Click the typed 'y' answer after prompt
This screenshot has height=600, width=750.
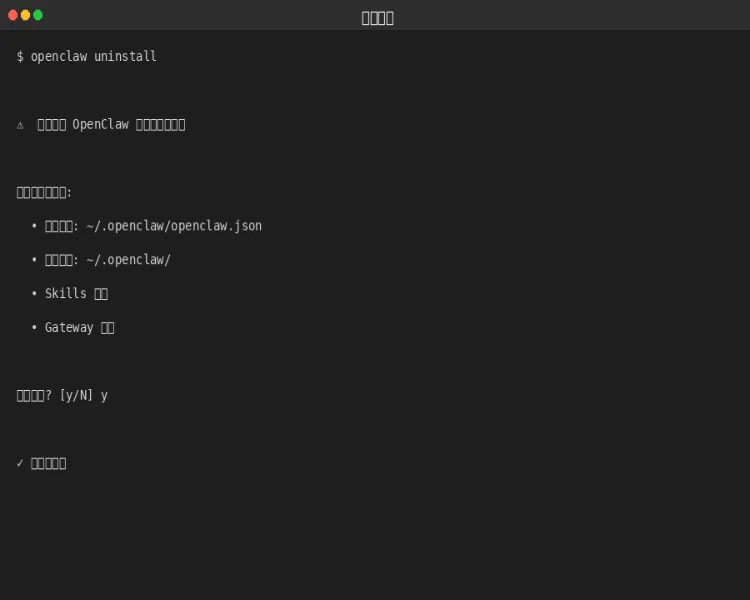click(104, 396)
